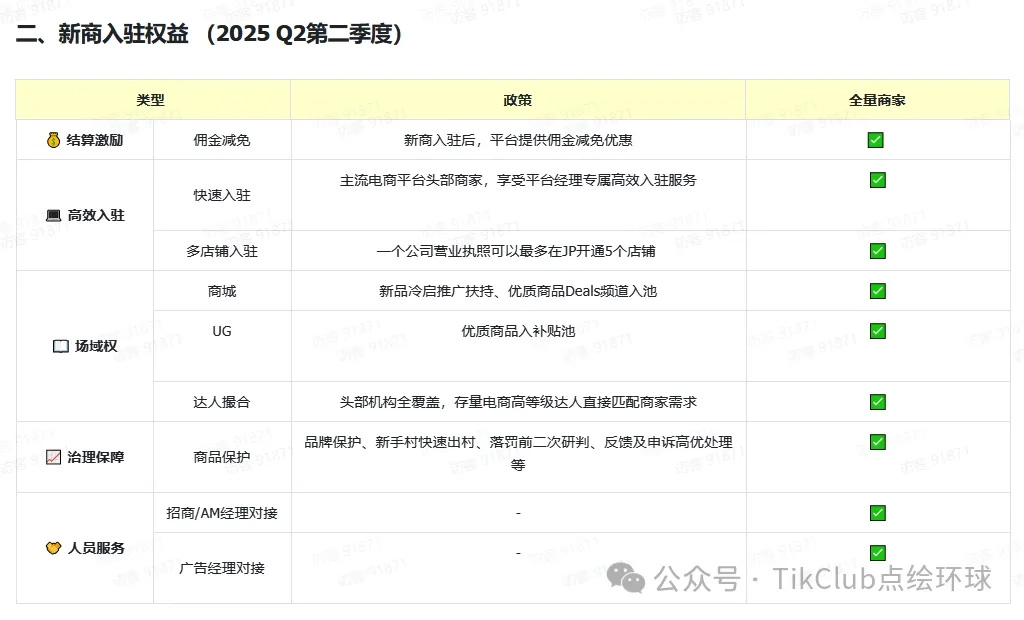This screenshot has width=1024, height=620.
Task: Click the square icon beside 场域权
Action: 60,346
